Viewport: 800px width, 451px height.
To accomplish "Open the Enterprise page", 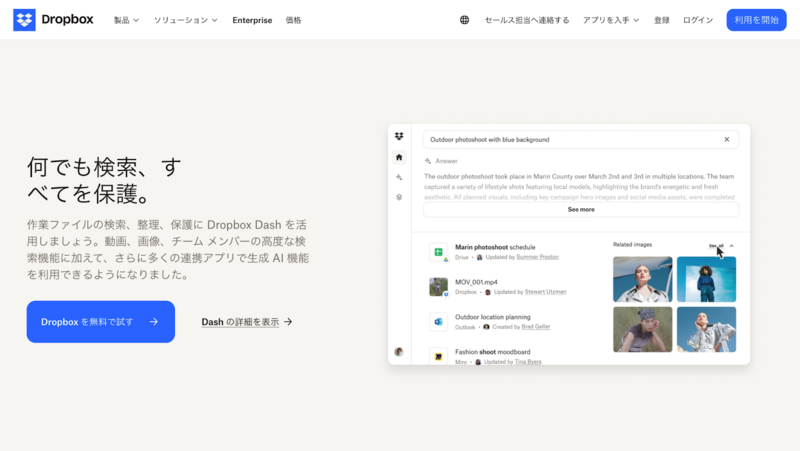I will click(252, 20).
